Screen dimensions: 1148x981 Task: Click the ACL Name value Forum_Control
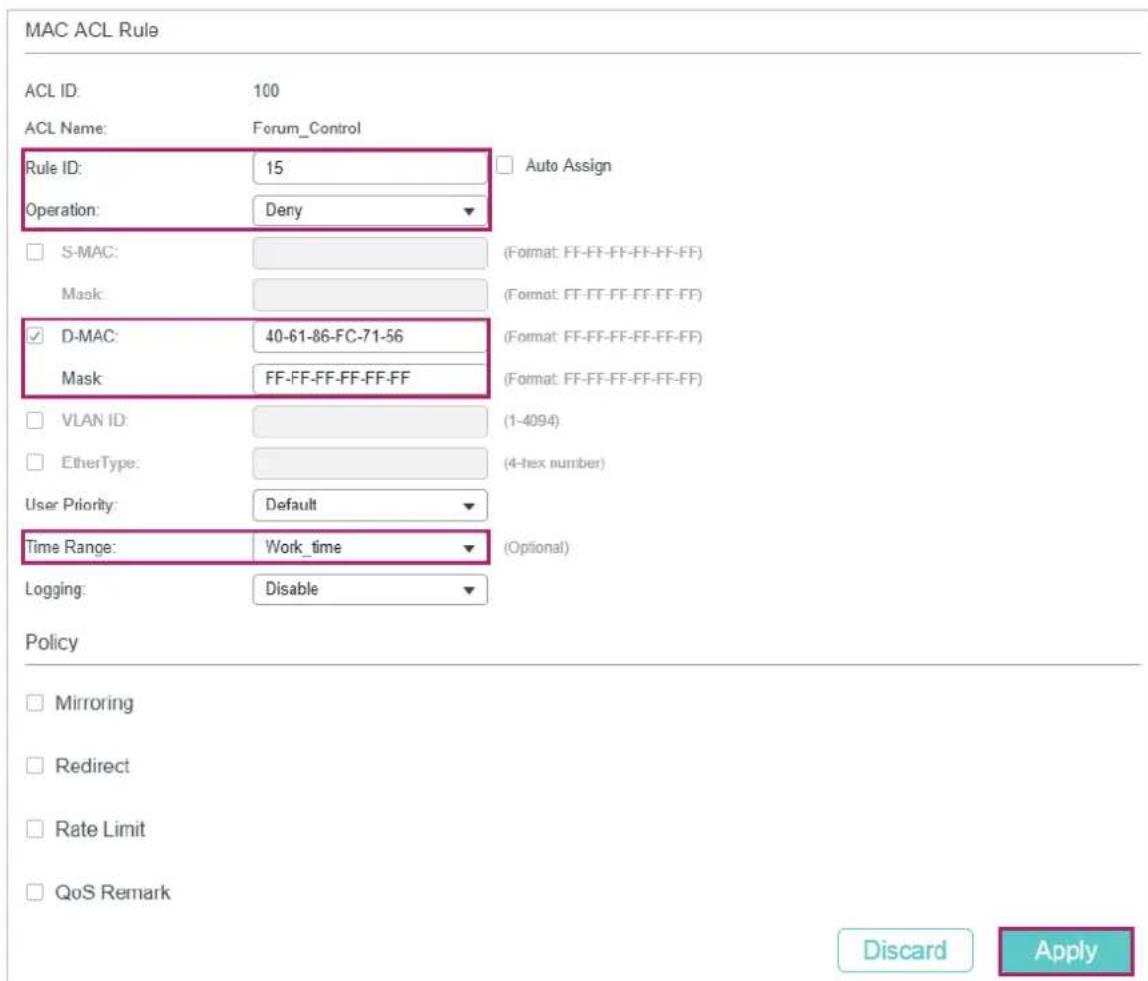pos(307,128)
